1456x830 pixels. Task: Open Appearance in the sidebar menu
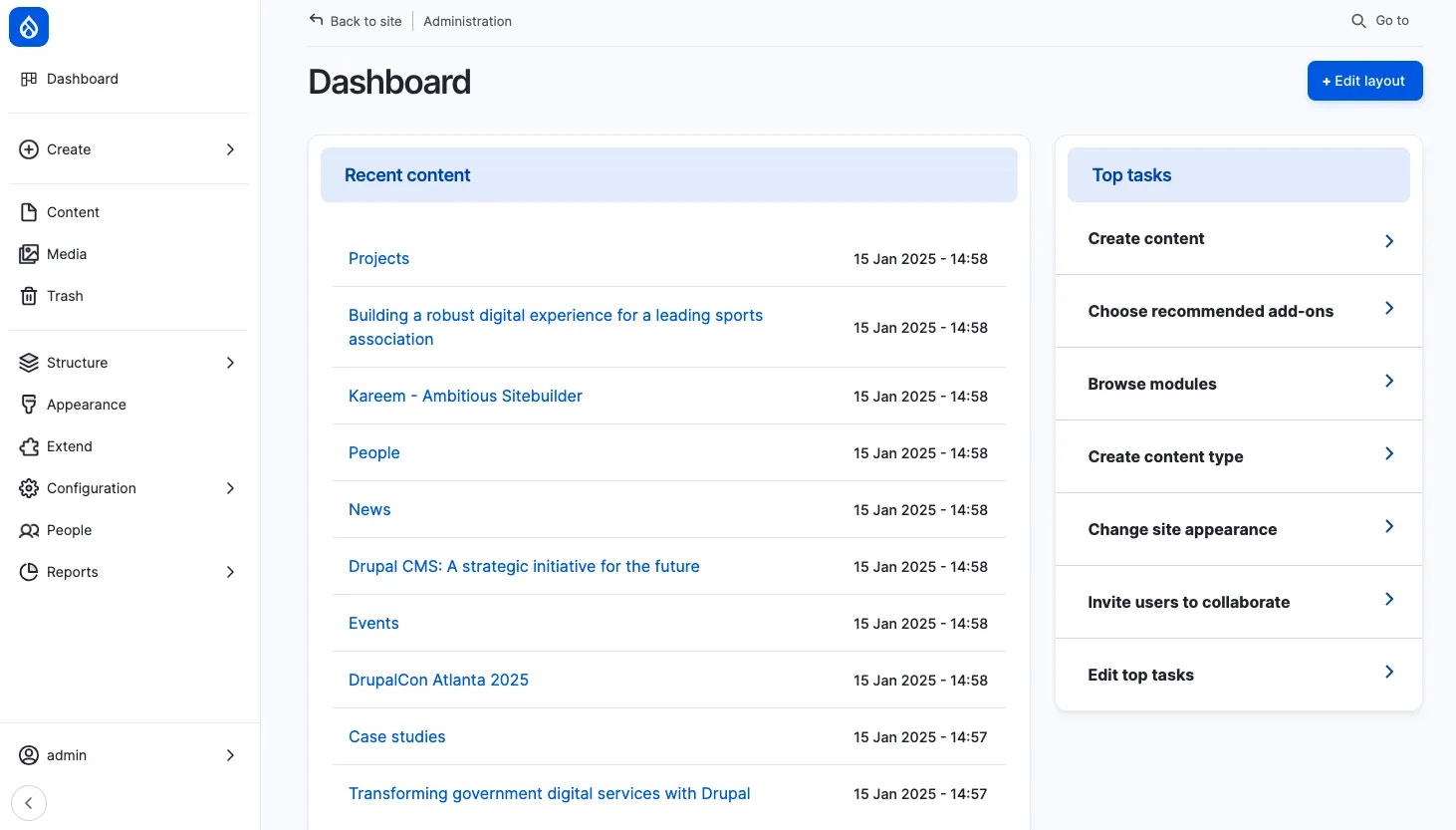tap(87, 405)
